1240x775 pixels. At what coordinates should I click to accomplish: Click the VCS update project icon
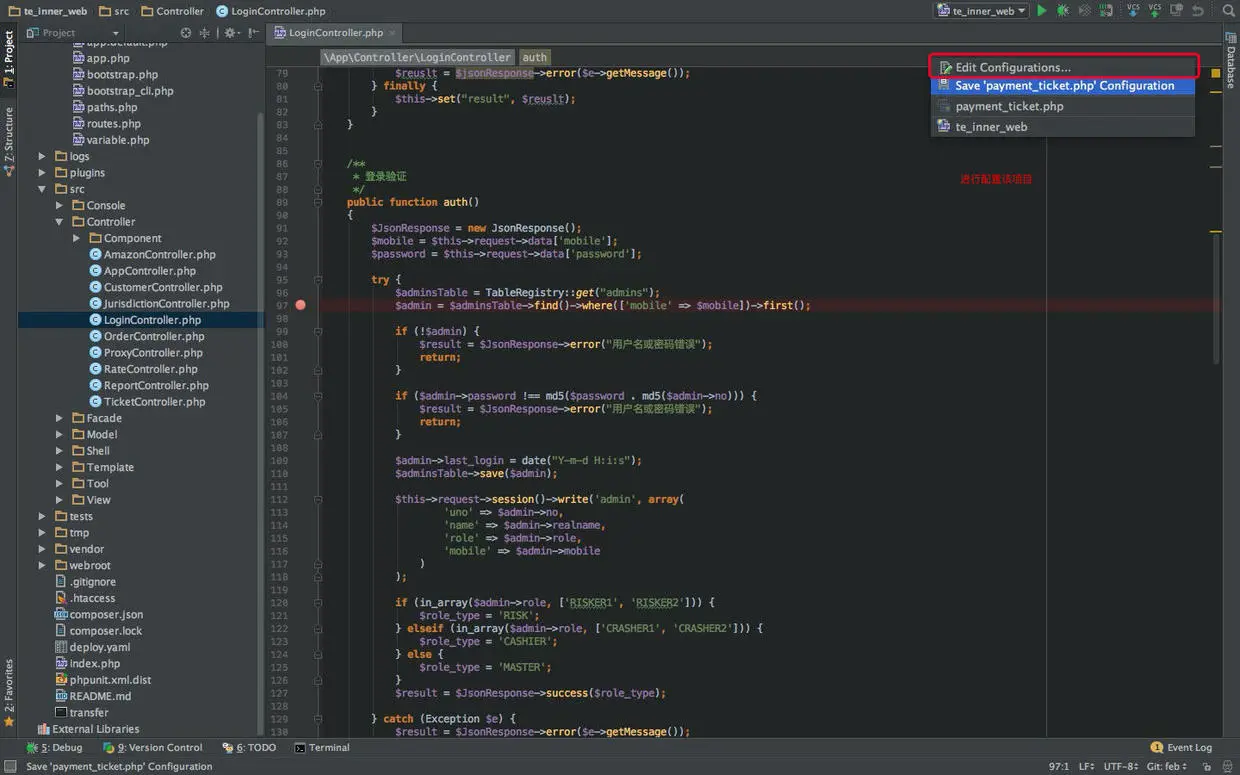coord(1133,11)
